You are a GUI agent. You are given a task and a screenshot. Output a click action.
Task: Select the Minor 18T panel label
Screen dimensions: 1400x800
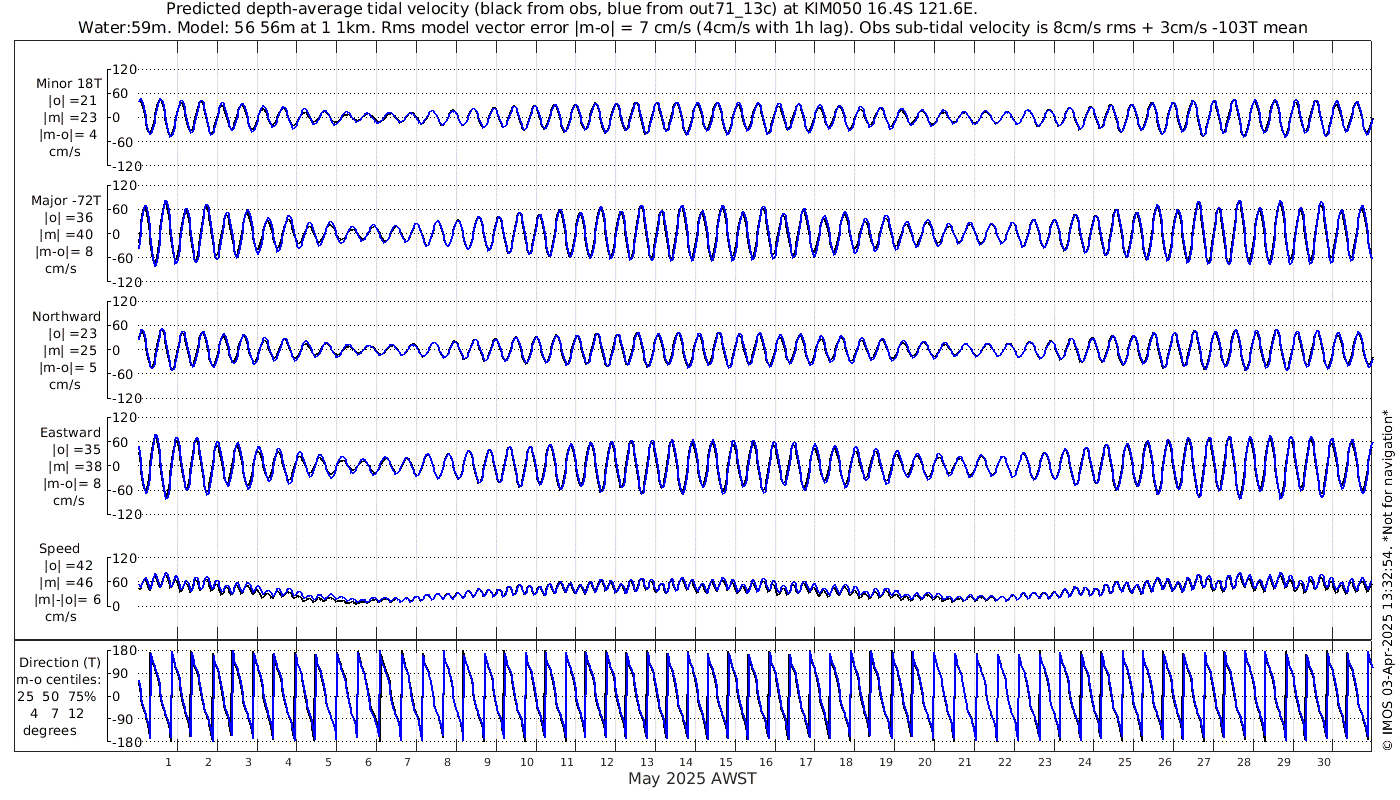point(67,83)
